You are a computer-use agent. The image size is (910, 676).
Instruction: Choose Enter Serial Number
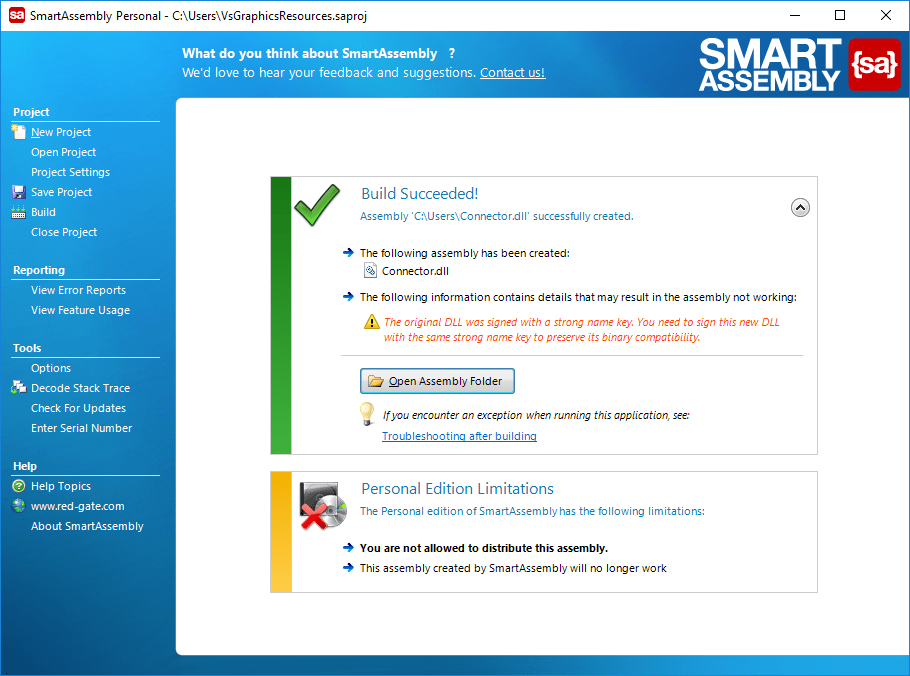pos(82,428)
